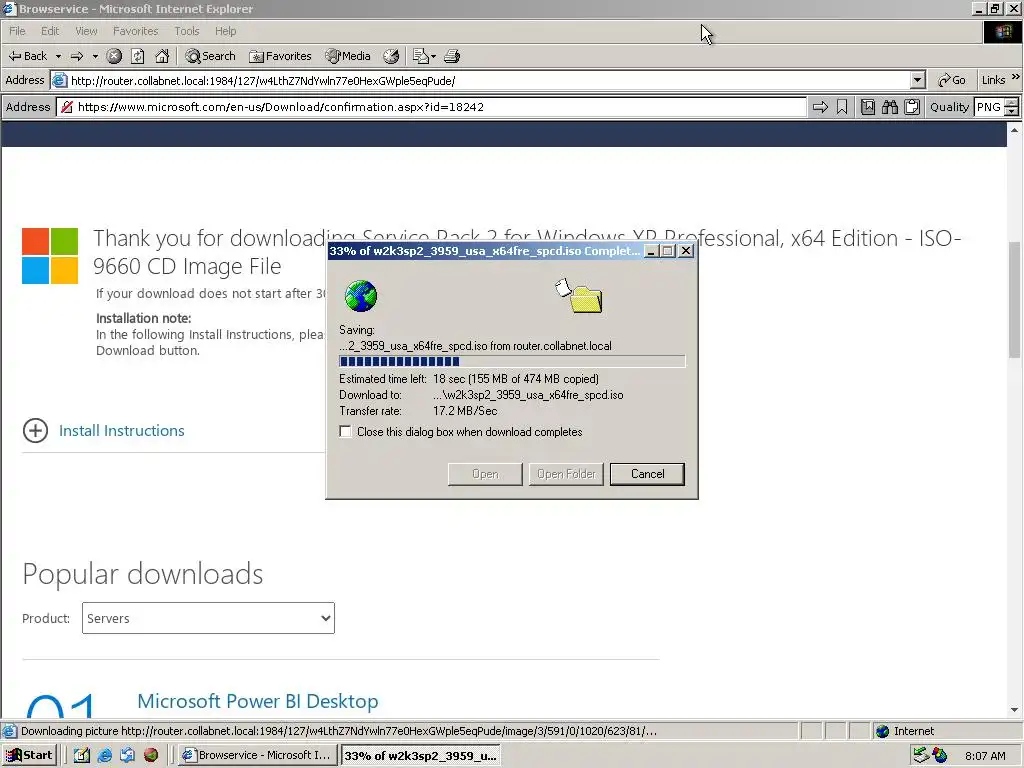
Task: Open the Product Servers dropdown
Action: click(x=208, y=618)
